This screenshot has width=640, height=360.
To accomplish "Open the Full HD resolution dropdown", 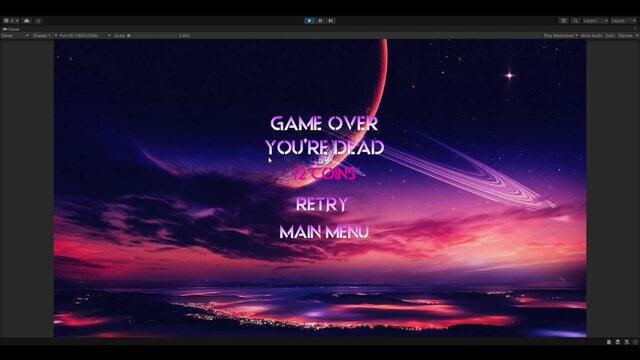I will click(x=85, y=36).
